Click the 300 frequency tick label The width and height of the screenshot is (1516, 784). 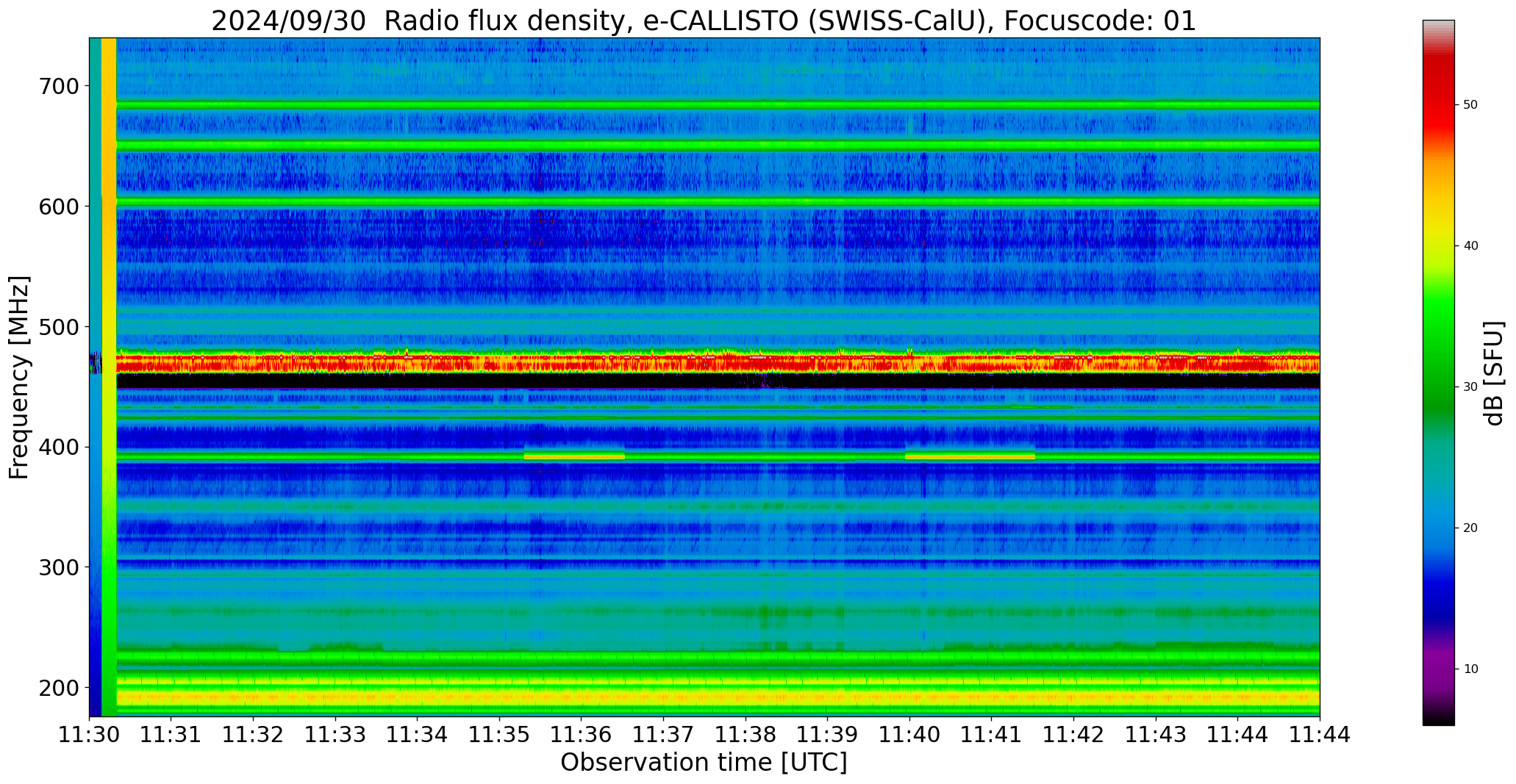pos(59,567)
